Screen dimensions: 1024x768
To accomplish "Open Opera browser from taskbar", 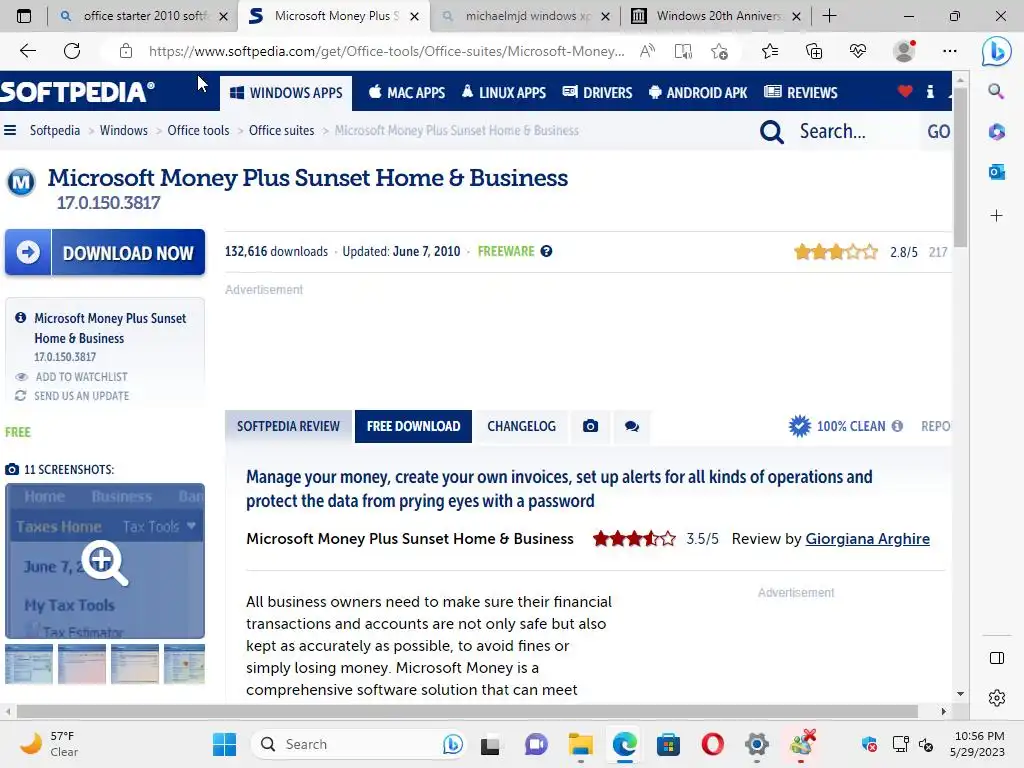I will click(x=712, y=744).
